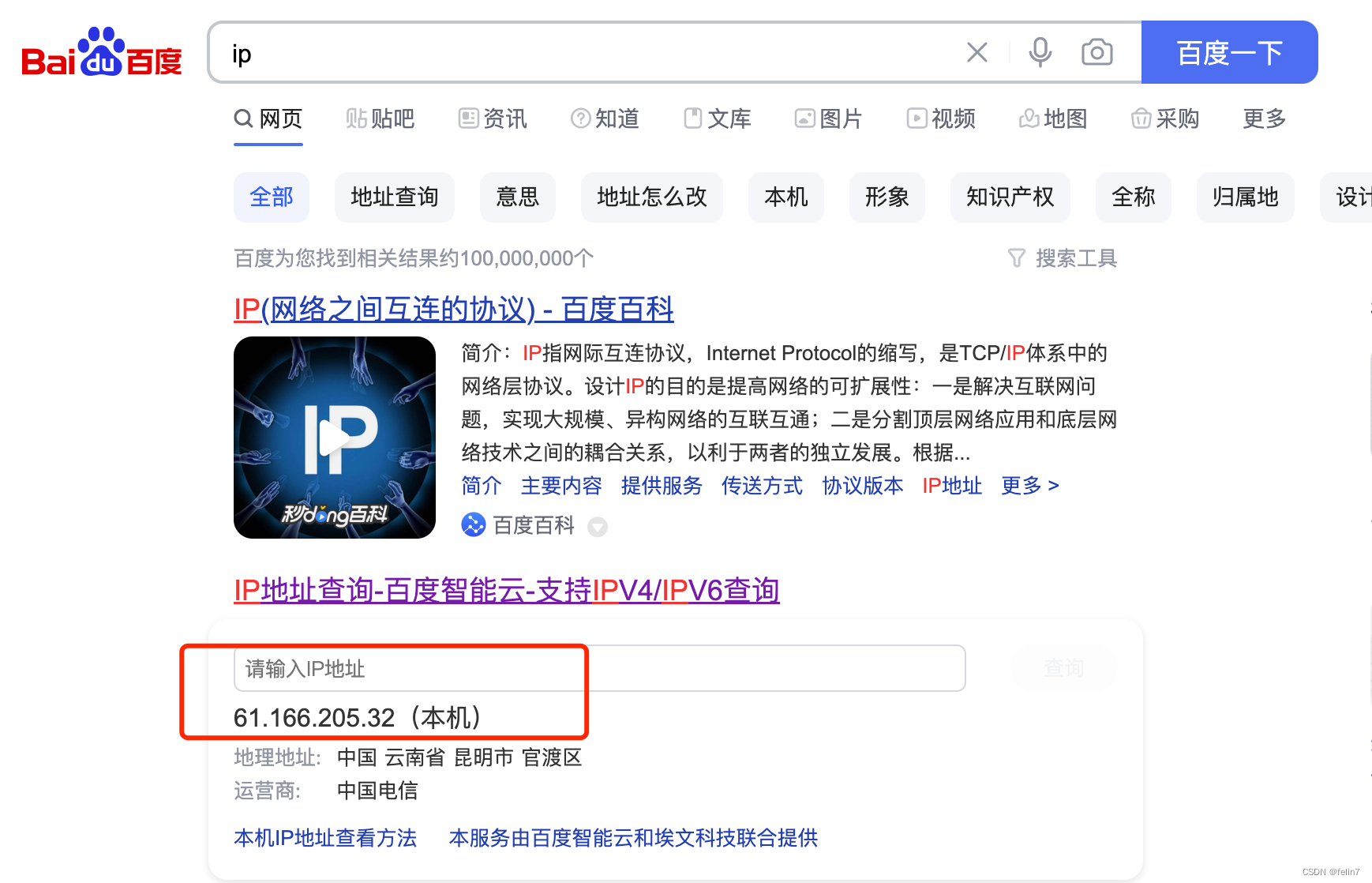Click the result count text 百度为您找到相关结果约100,000,000个
This screenshot has height=883, width=1372.
(414, 258)
